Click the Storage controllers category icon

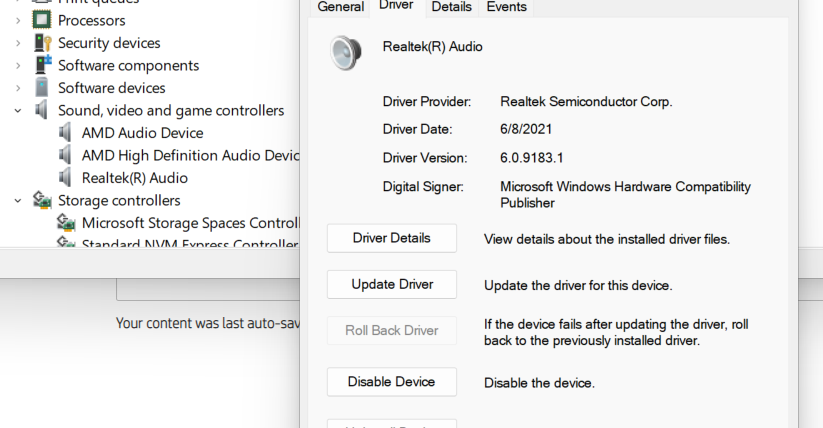42,200
